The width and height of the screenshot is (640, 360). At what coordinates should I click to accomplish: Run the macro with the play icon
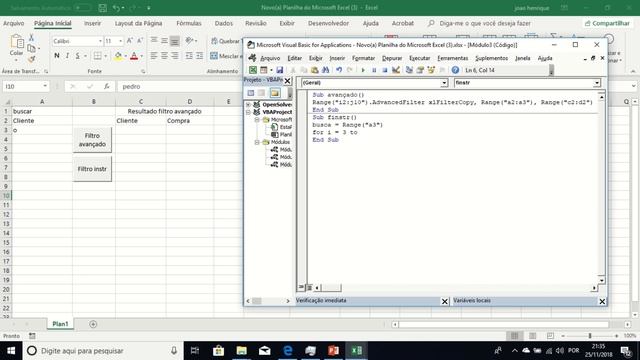coord(363,70)
